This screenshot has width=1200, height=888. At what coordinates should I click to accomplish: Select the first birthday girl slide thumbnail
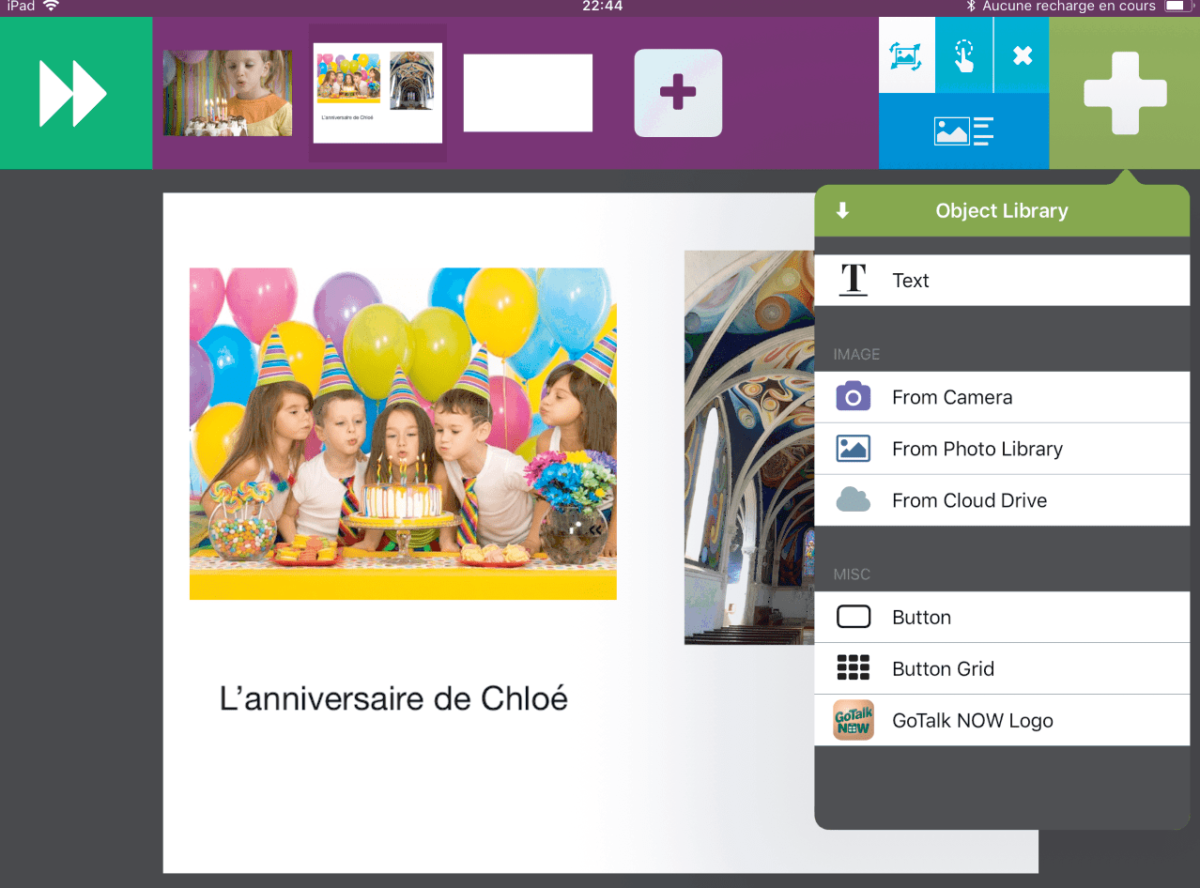[227, 93]
